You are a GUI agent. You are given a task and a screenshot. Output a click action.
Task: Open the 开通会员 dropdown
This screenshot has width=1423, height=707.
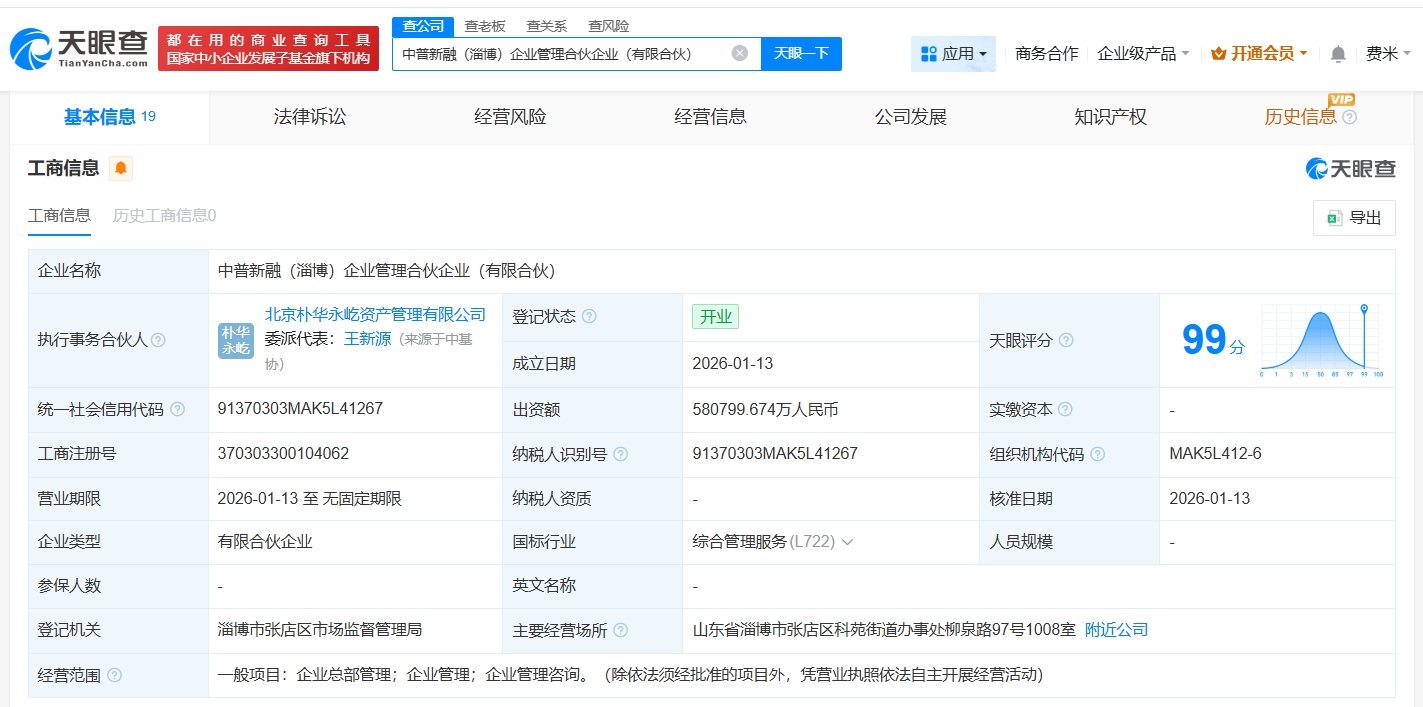pyautogui.click(x=1259, y=54)
